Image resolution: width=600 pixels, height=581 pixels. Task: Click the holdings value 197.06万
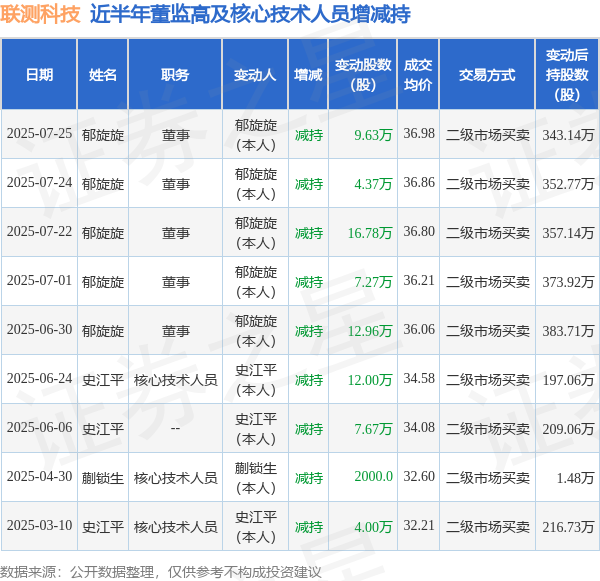click(x=568, y=380)
